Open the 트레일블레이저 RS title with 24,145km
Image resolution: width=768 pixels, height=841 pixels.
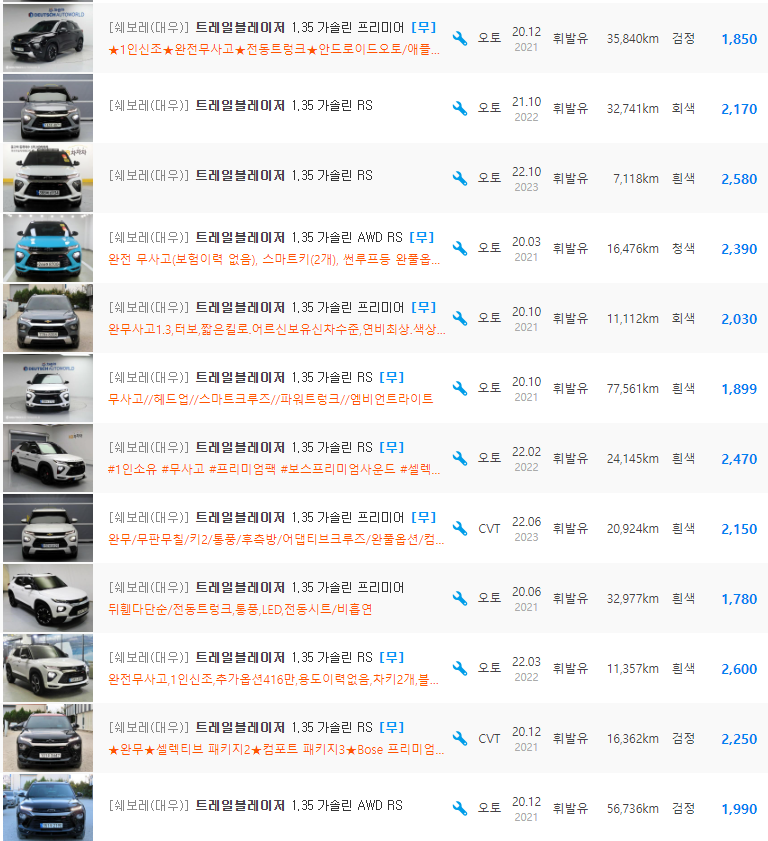point(241,447)
